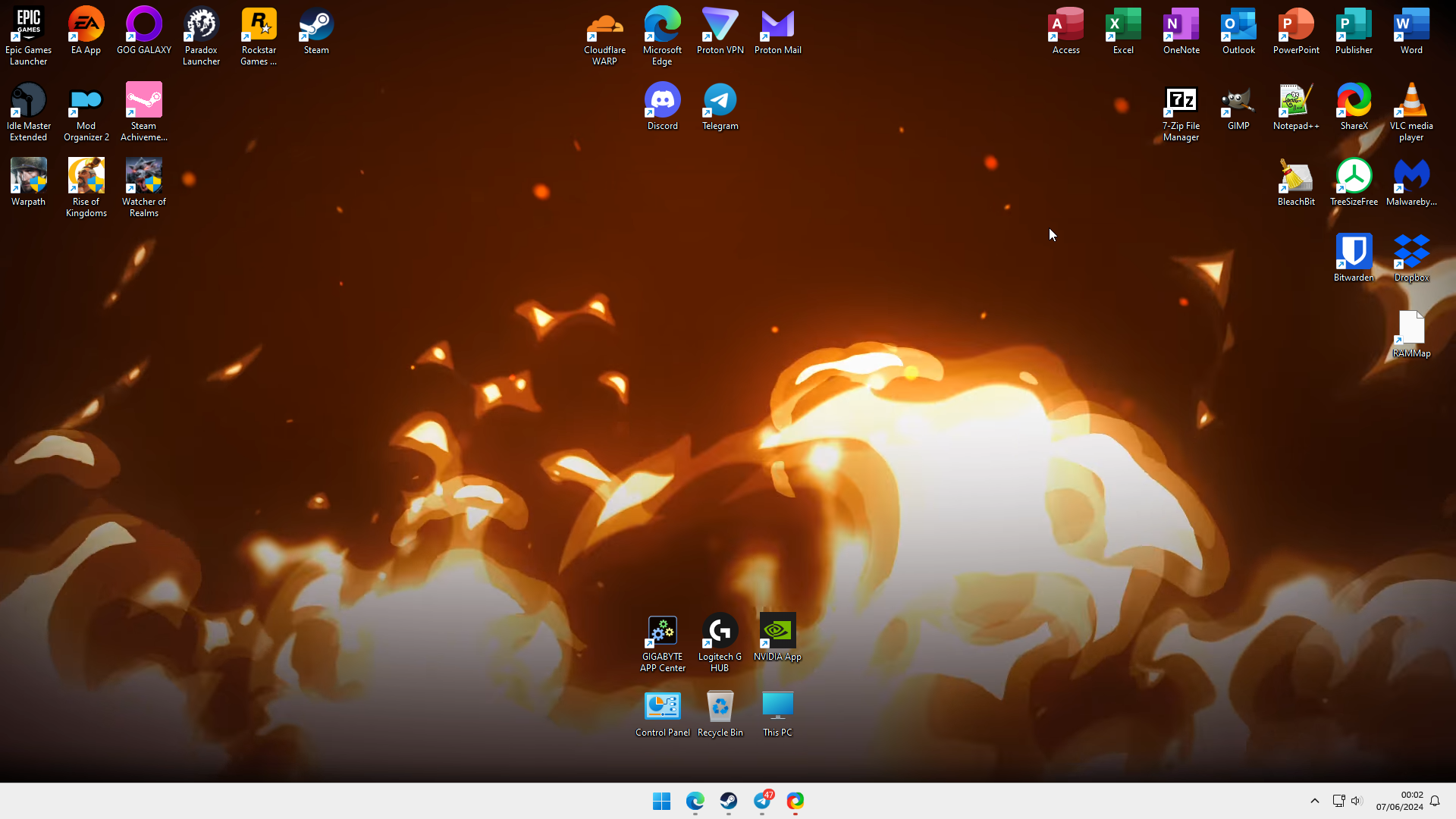Expand the hidden system tray icons
1456x819 pixels.
[1315, 801]
